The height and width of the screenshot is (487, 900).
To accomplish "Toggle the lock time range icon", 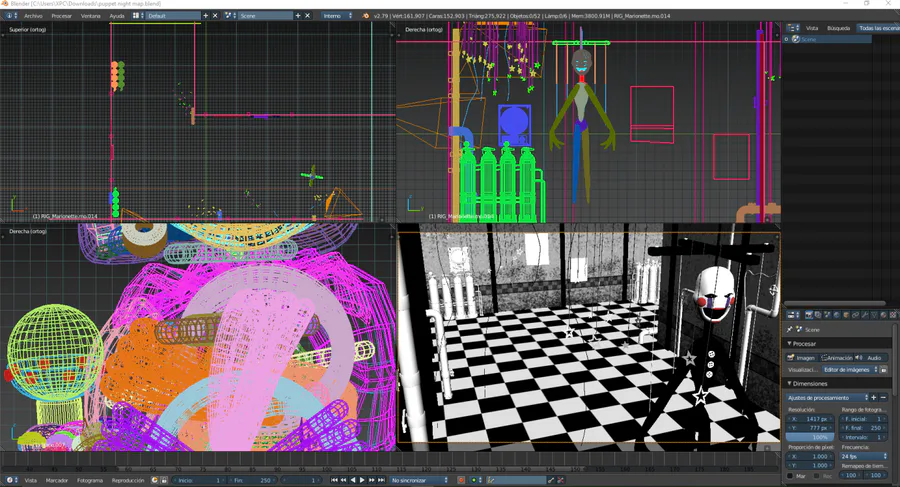I will (x=164, y=480).
